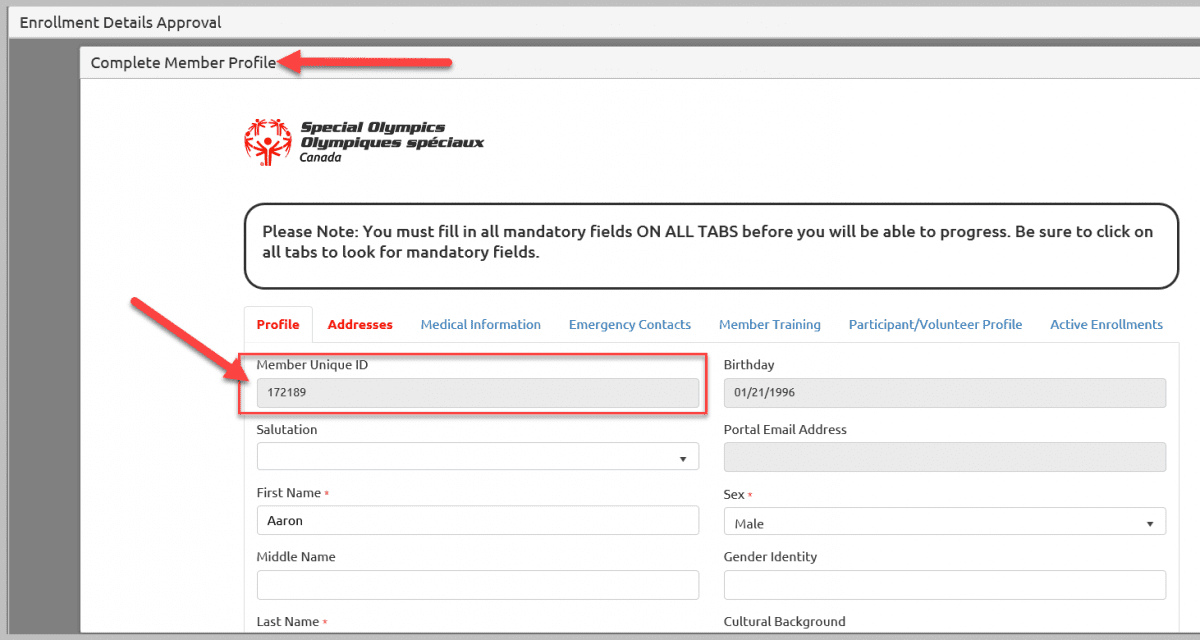Image resolution: width=1200 pixels, height=640 pixels.
Task: Go to the Medical Information tab
Action: (x=480, y=324)
